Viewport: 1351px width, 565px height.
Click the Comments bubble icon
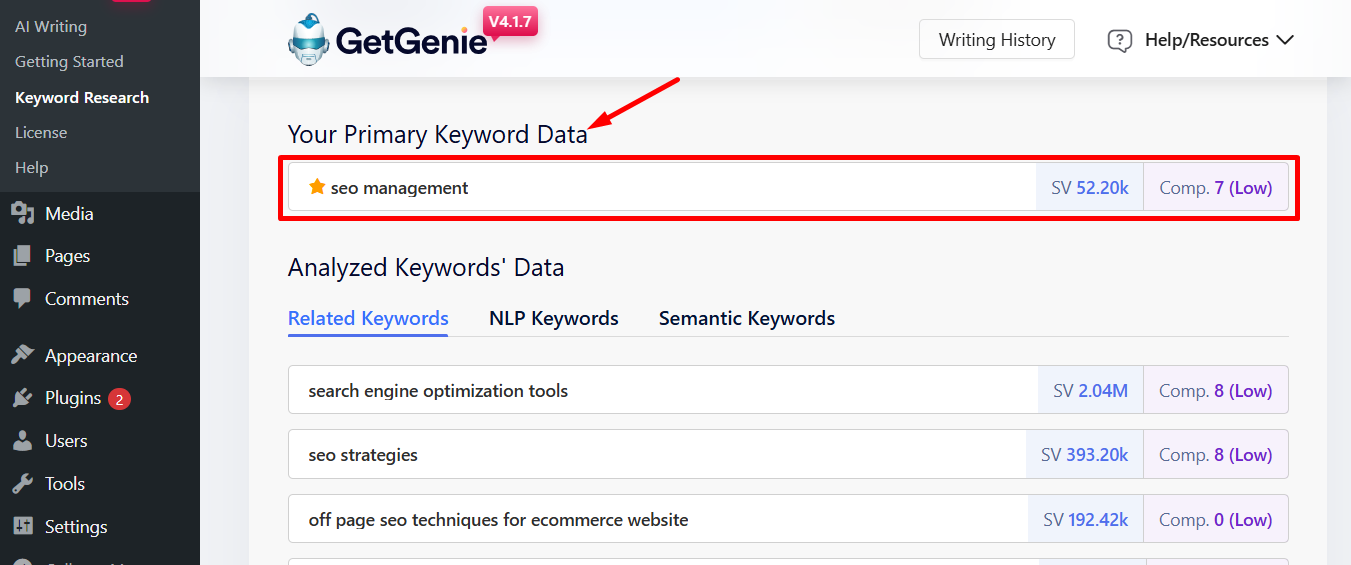pos(23,298)
